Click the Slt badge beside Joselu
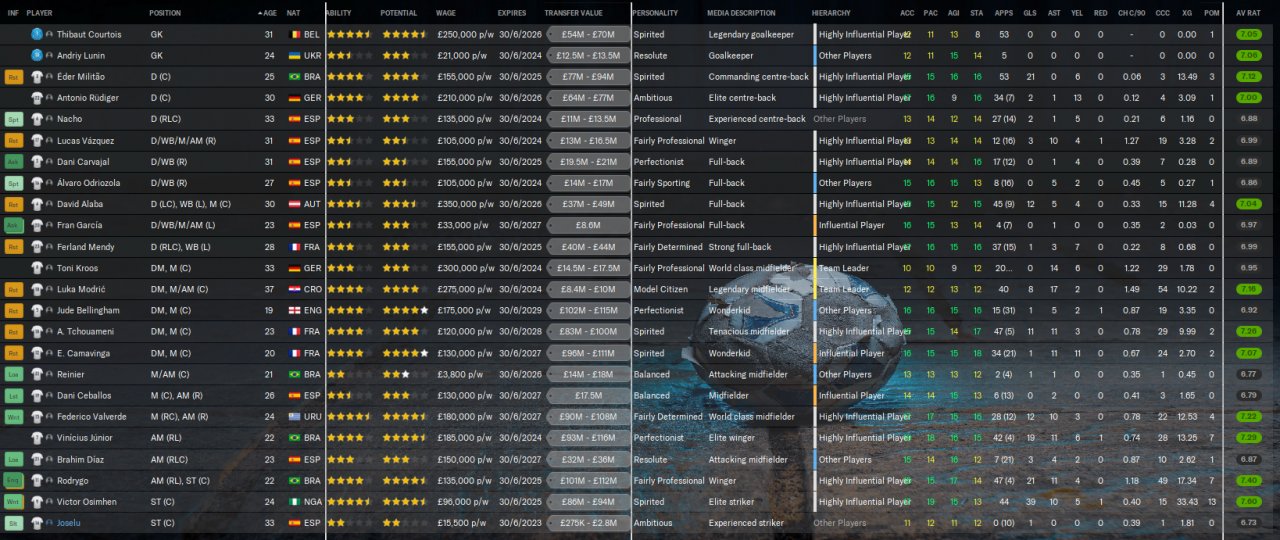 pos(14,523)
